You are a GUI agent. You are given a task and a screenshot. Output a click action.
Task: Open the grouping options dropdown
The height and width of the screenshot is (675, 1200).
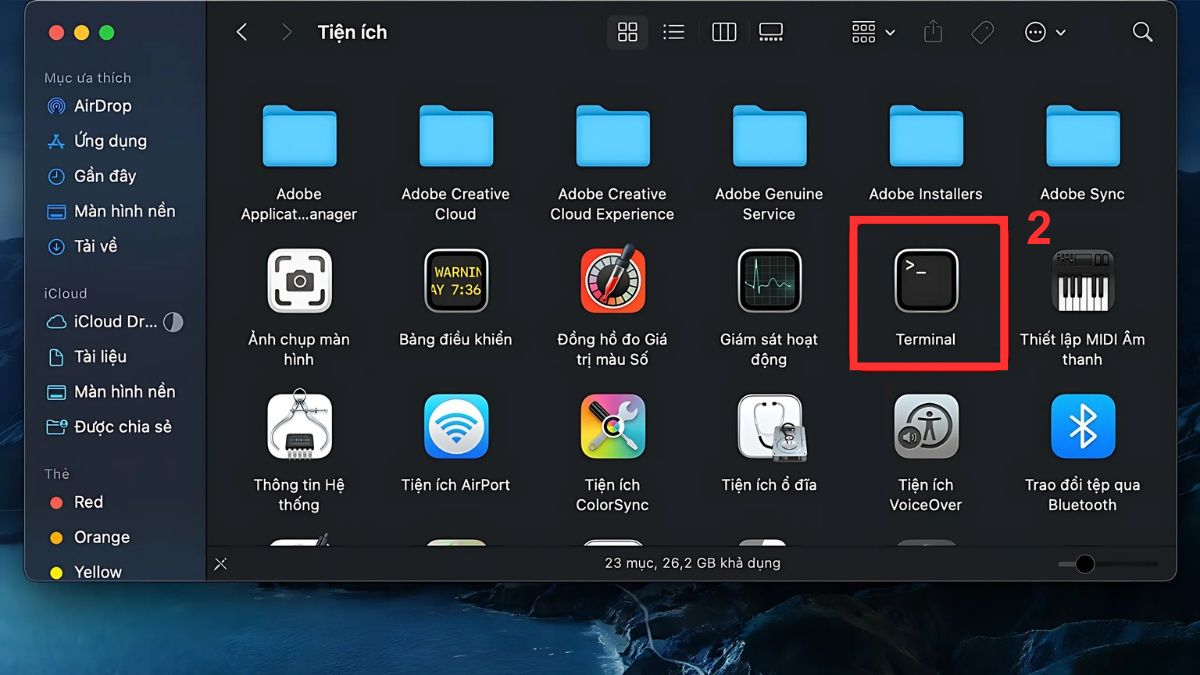coord(871,31)
